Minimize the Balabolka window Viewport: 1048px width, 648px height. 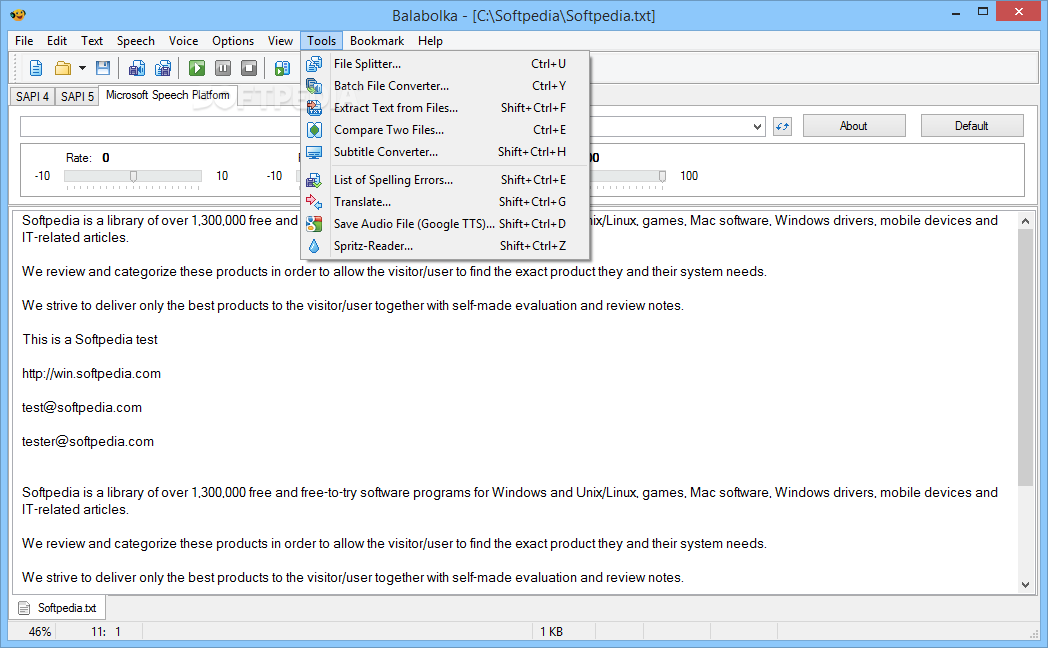956,12
